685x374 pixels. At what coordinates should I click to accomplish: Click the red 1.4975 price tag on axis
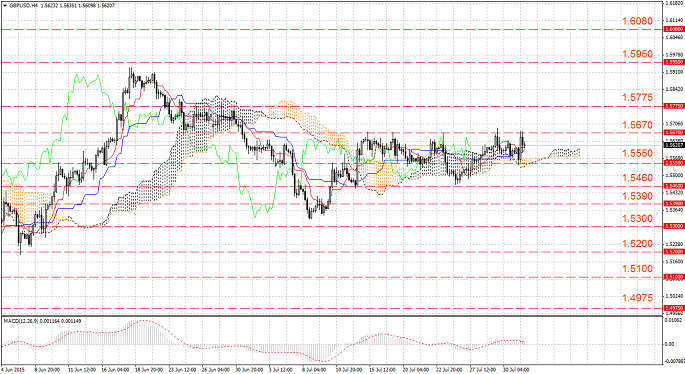(x=674, y=308)
